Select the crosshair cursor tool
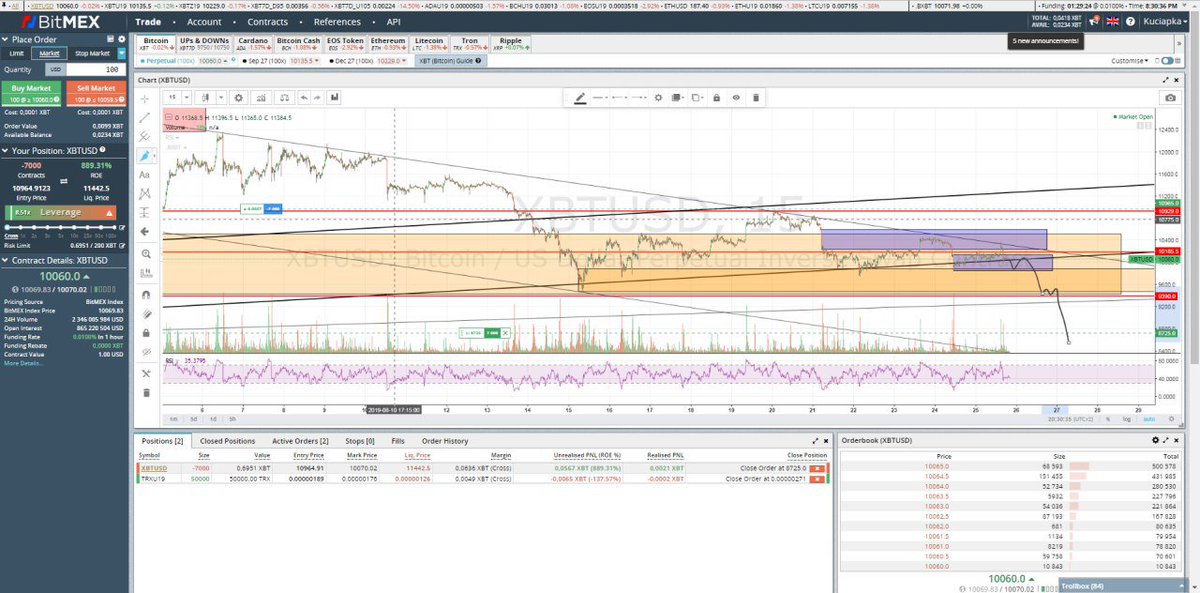Screen dimensions: 1200x593 (145, 99)
